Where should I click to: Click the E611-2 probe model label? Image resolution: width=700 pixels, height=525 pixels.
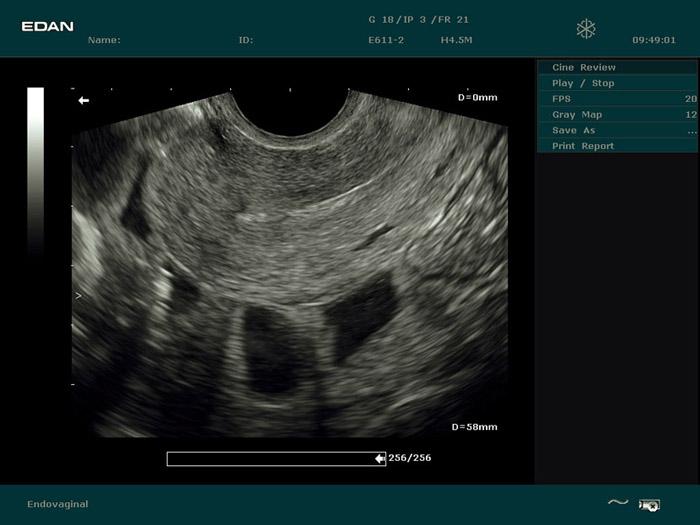pos(385,41)
